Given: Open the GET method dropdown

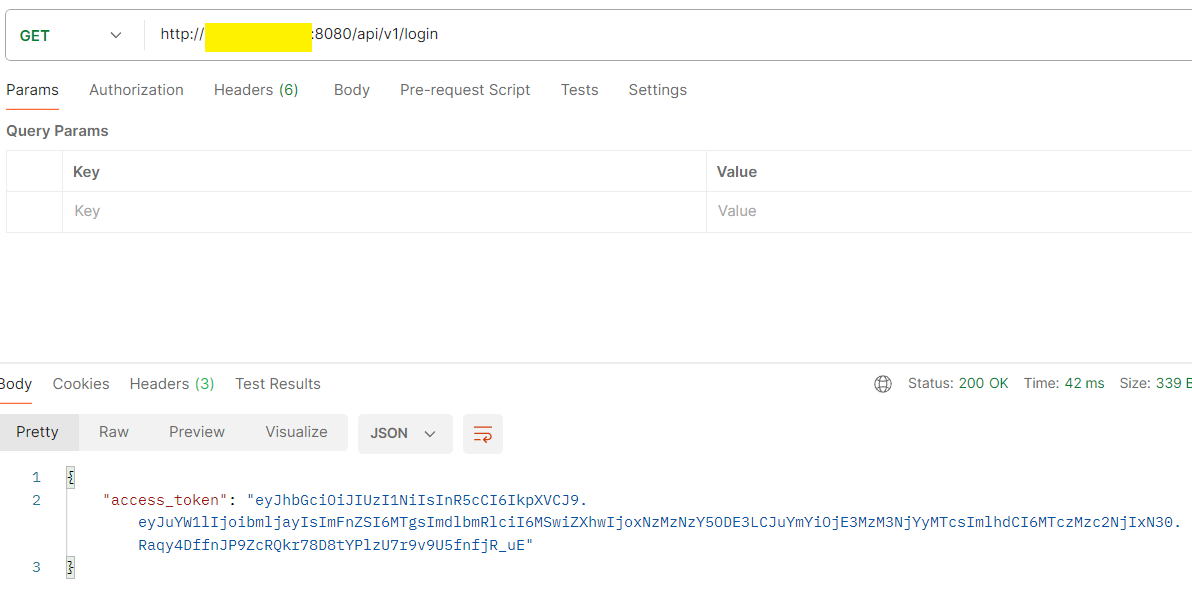Looking at the screenshot, I should 70,36.
